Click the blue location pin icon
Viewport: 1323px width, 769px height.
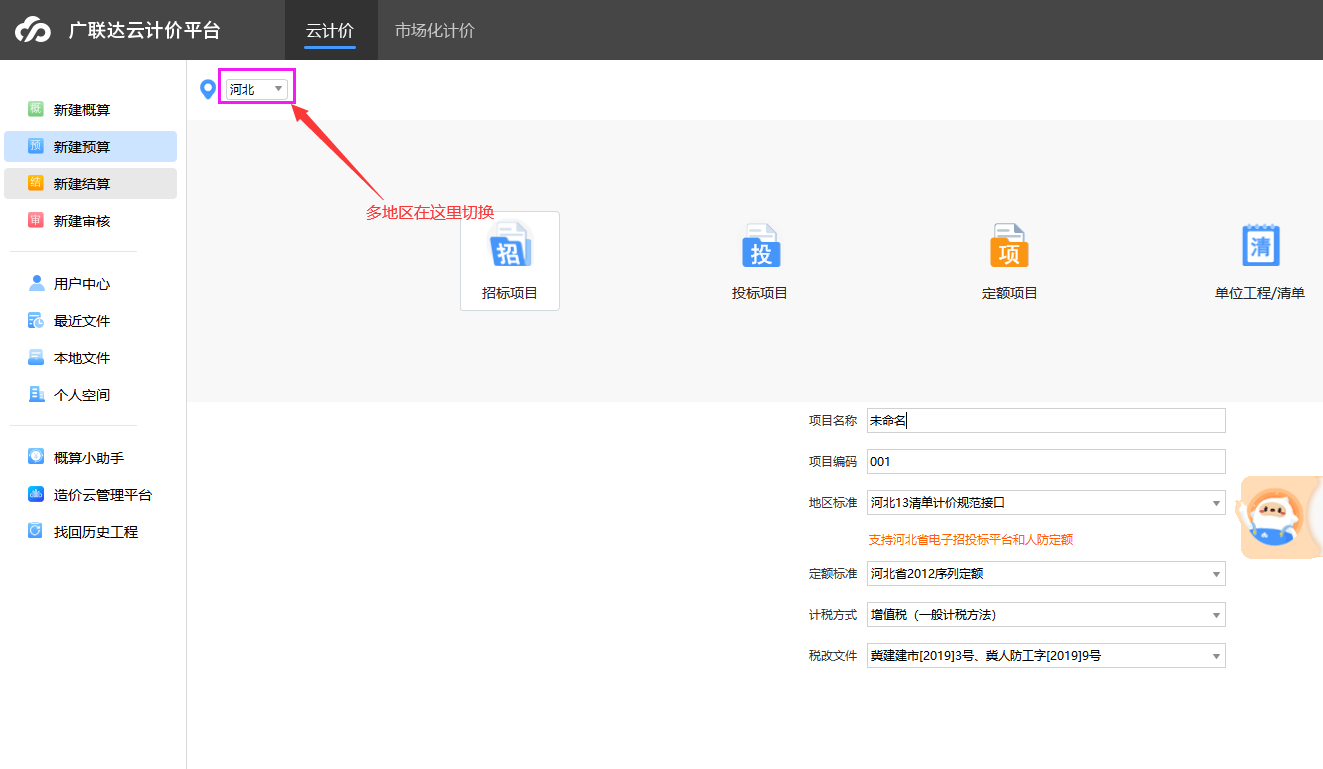click(208, 89)
